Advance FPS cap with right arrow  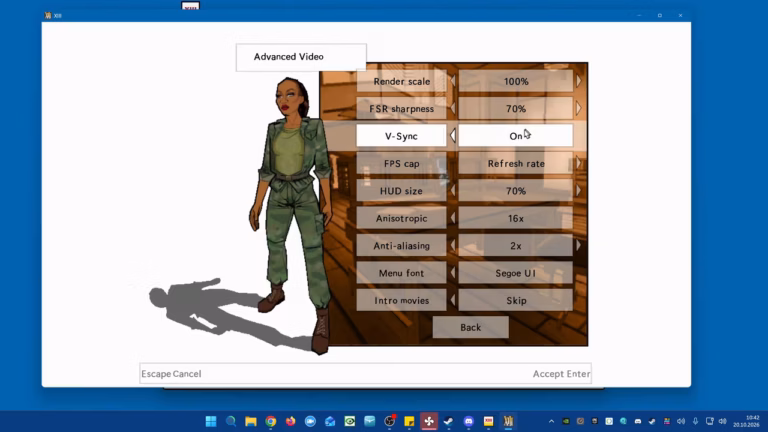click(578, 163)
